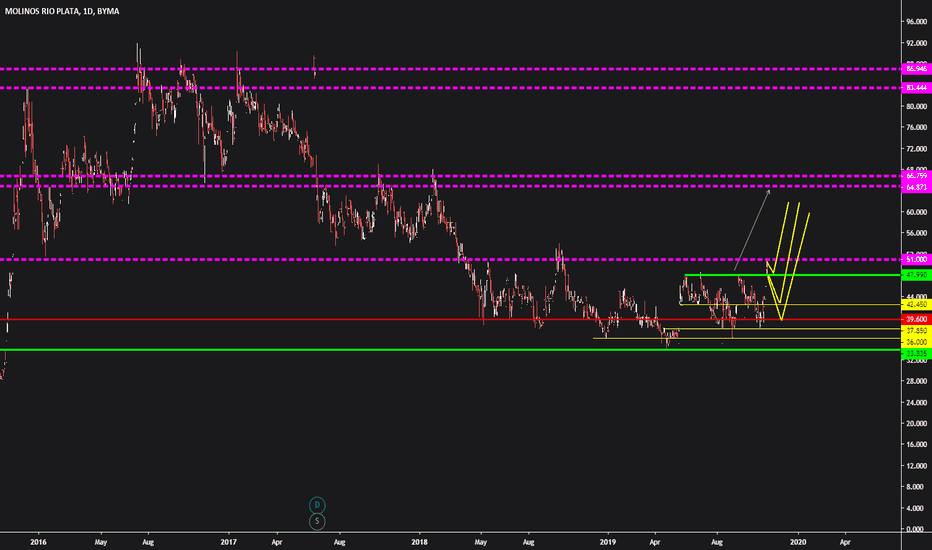Click the 2017 label on time axis
Image resolution: width=932 pixels, height=550 pixels.
click(x=228, y=542)
